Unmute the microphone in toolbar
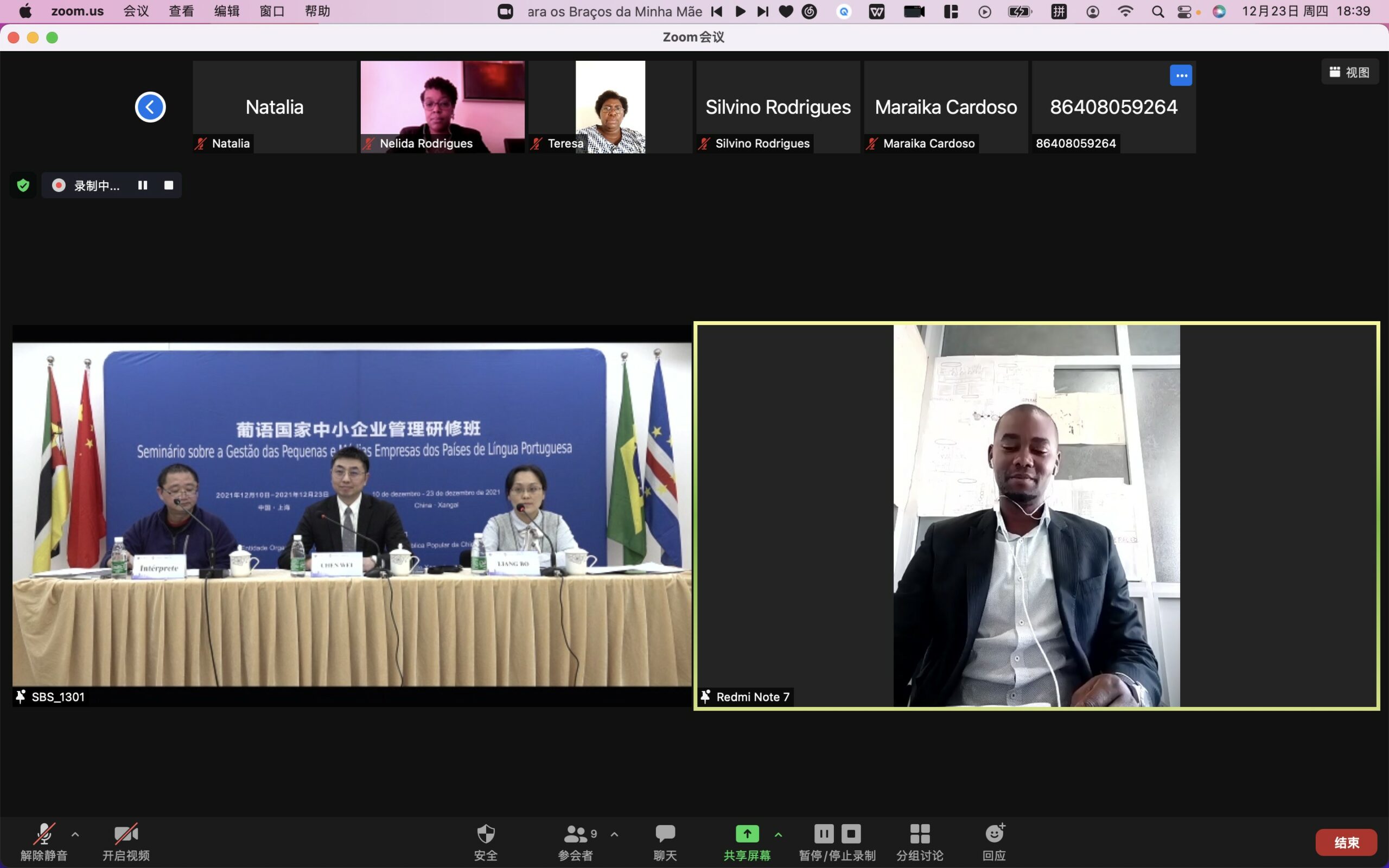1389x868 pixels. click(x=44, y=834)
